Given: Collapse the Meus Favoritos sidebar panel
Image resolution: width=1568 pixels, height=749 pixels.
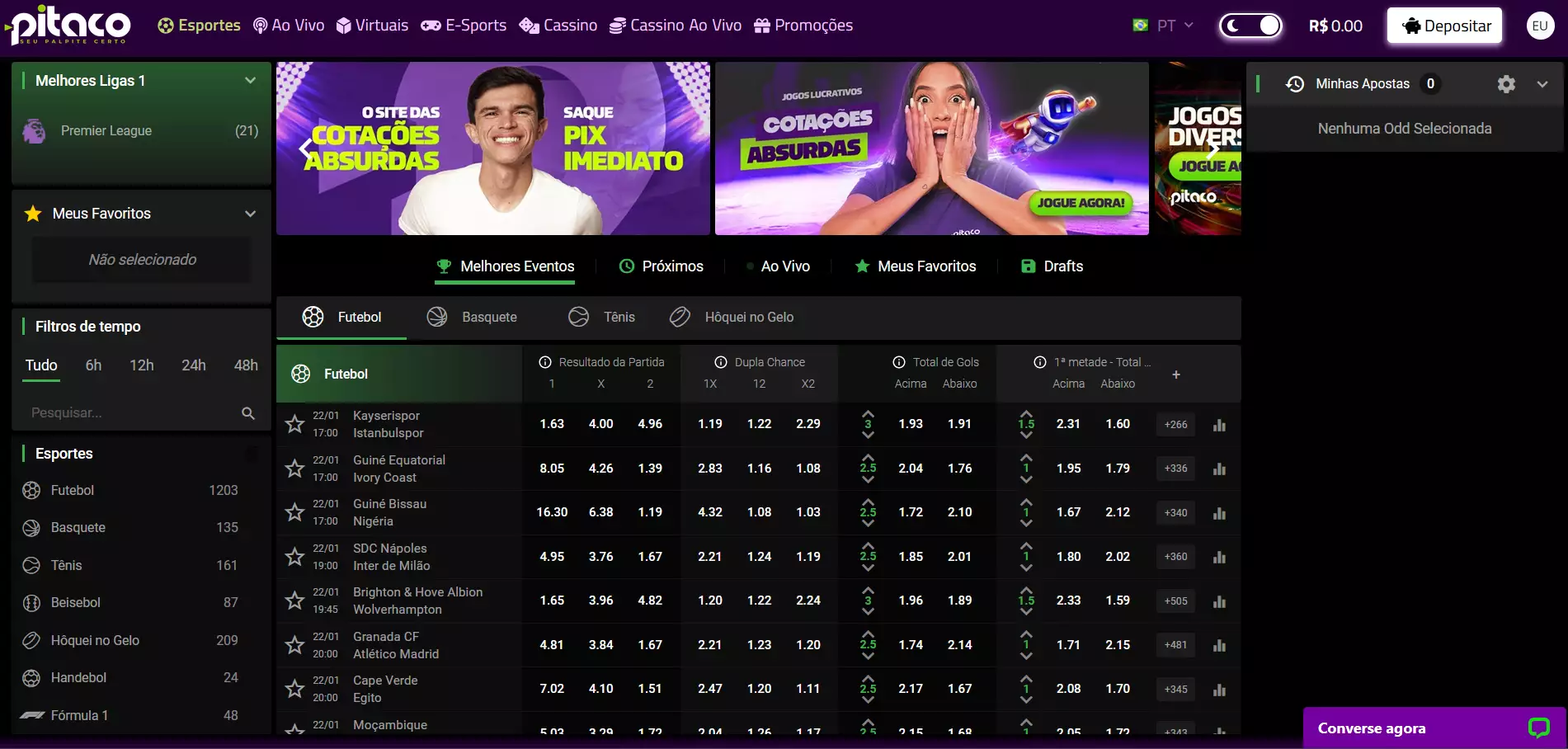Looking at the screenshot, I should [x=250, y=214].
